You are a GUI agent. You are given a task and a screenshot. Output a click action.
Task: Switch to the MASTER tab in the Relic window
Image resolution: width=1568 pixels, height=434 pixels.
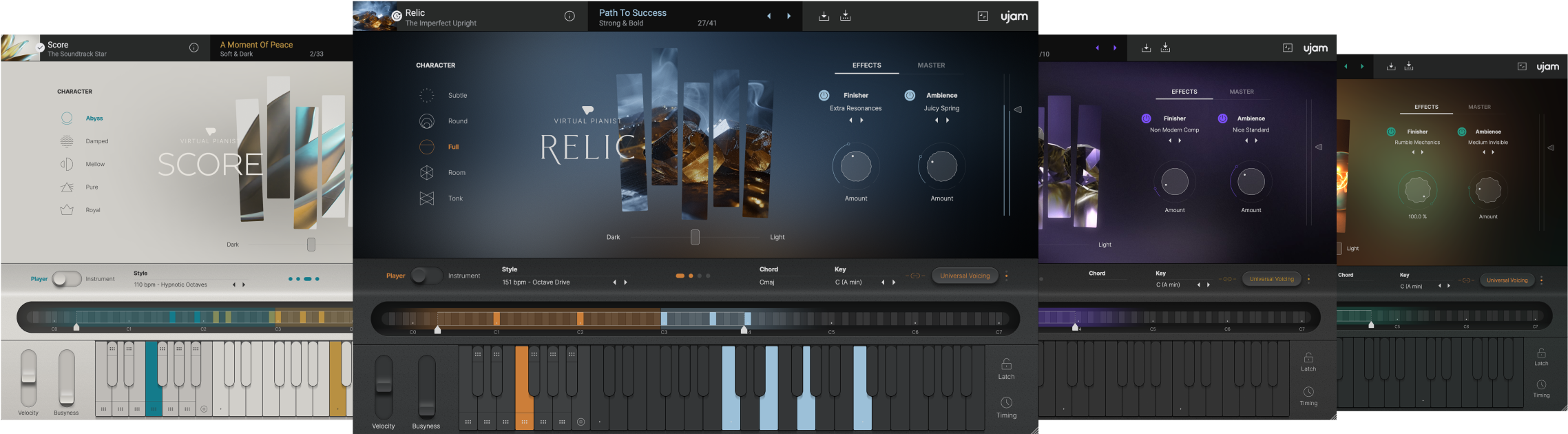point(931,65)
